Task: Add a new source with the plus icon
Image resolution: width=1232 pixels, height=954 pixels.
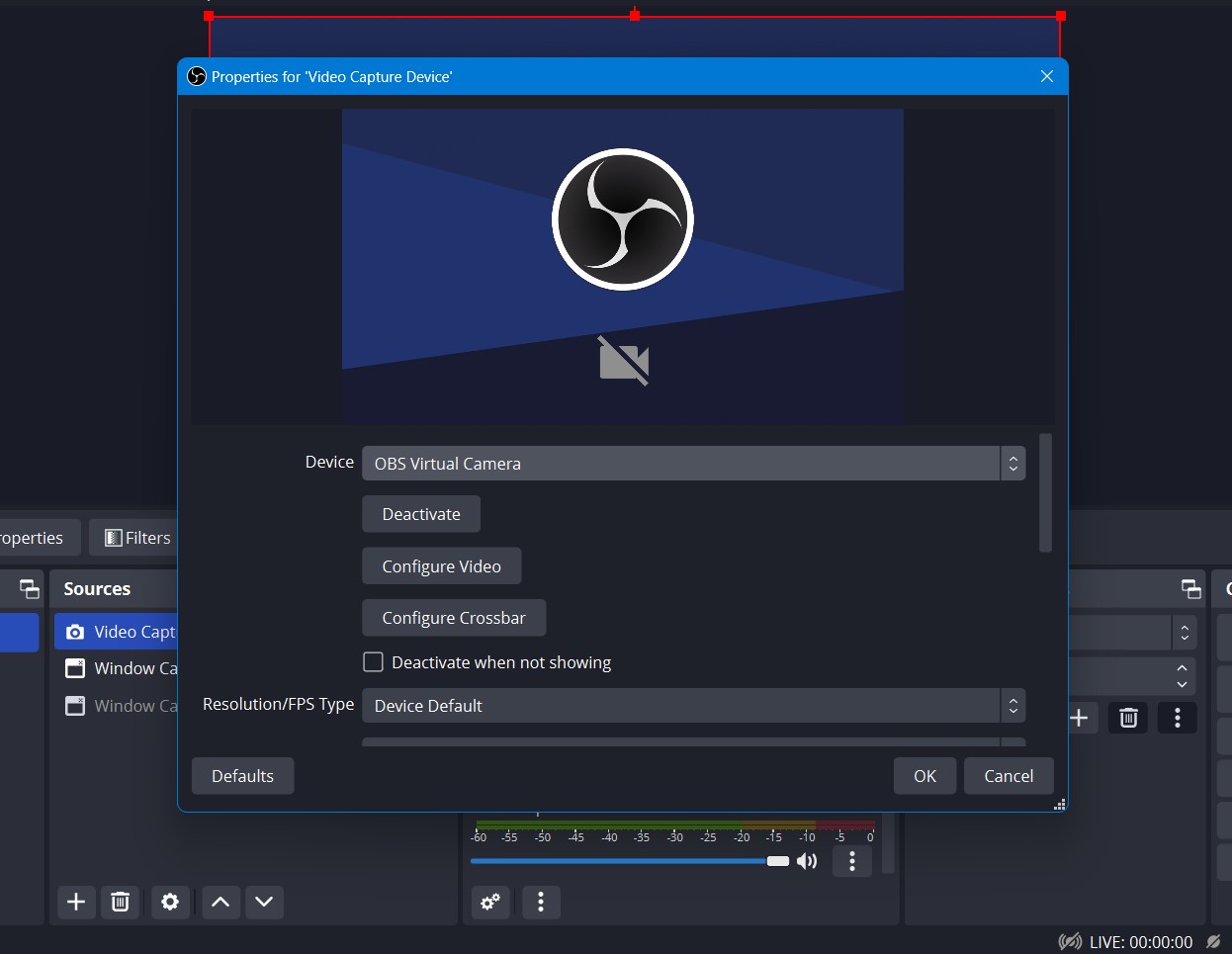Action: click(76, 903)
